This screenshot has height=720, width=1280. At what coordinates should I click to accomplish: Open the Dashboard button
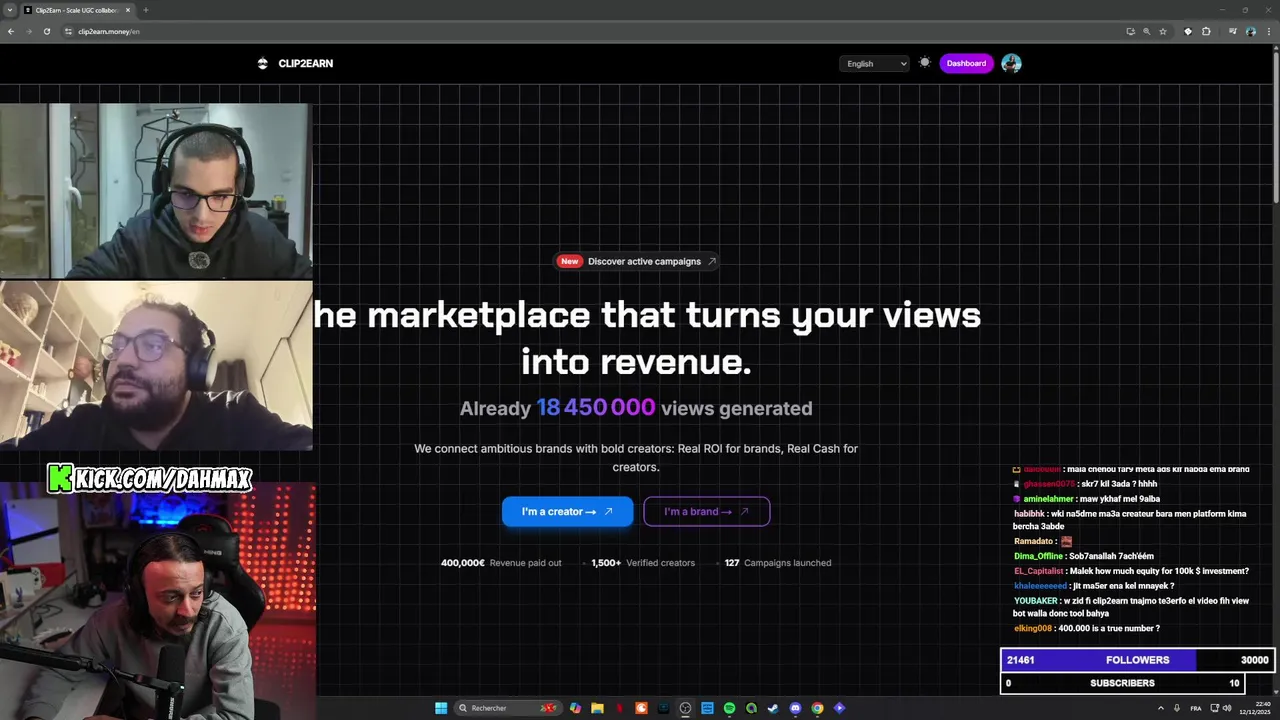966,63
